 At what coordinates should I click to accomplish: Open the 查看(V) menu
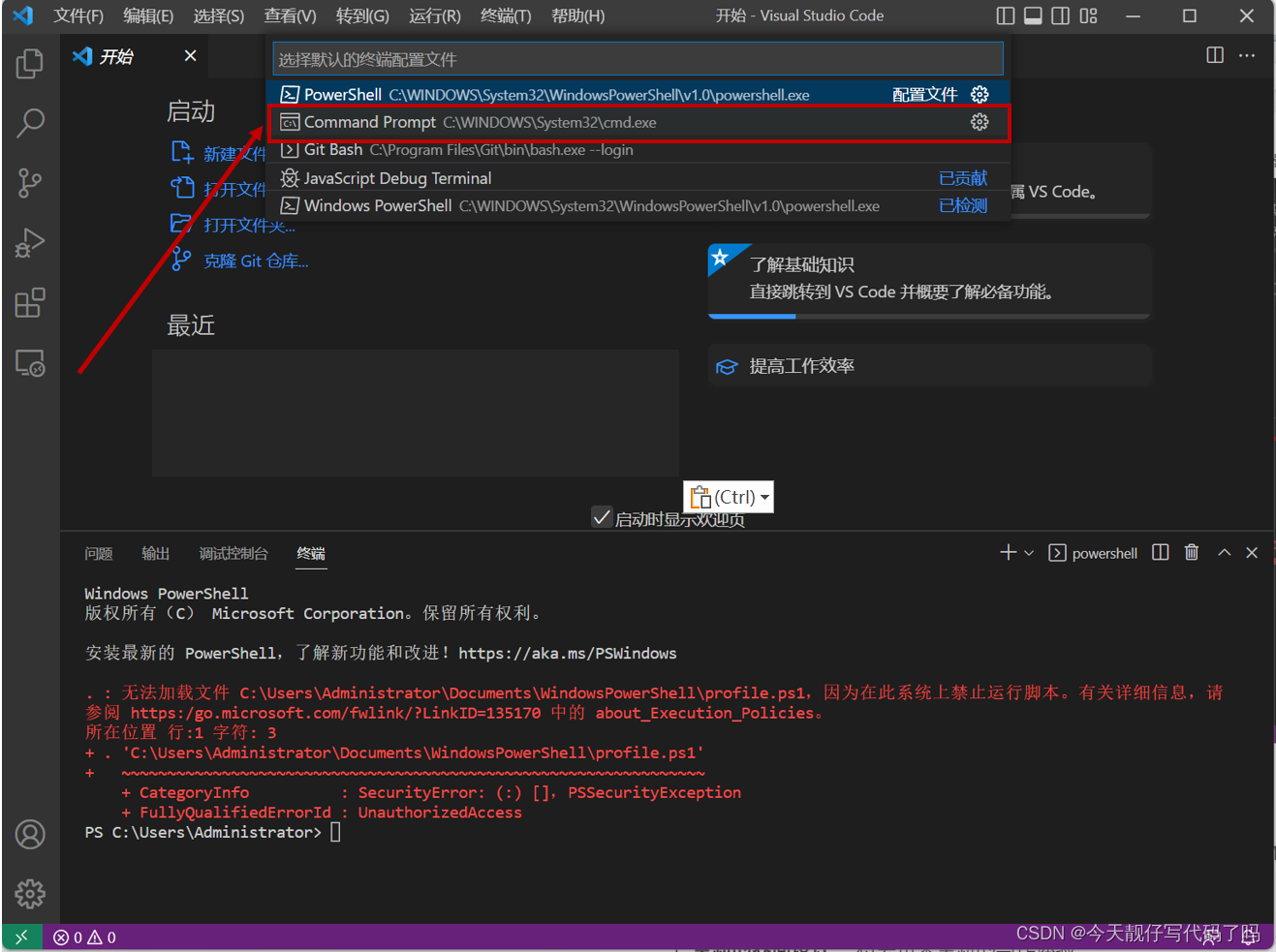(290, 15)
